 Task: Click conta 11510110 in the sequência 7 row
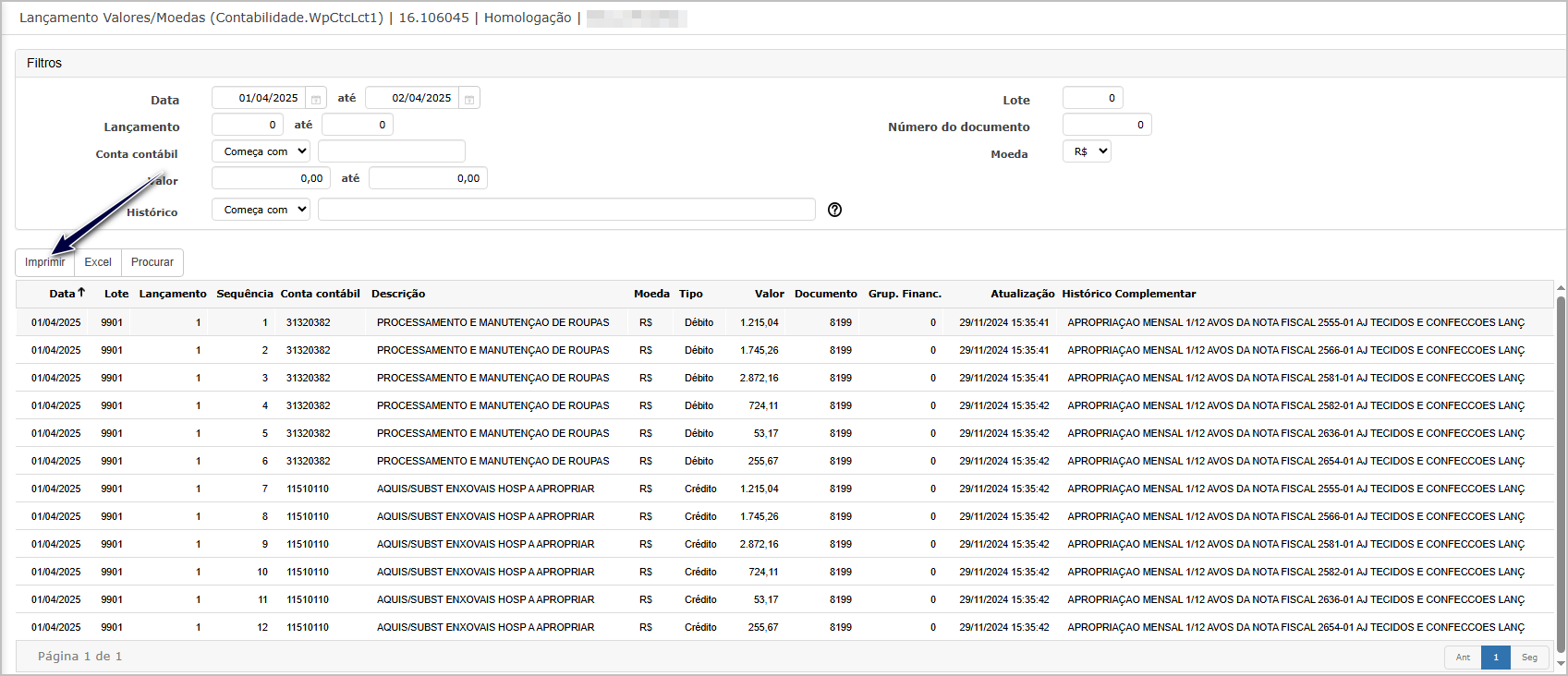(x=308, y=489)
